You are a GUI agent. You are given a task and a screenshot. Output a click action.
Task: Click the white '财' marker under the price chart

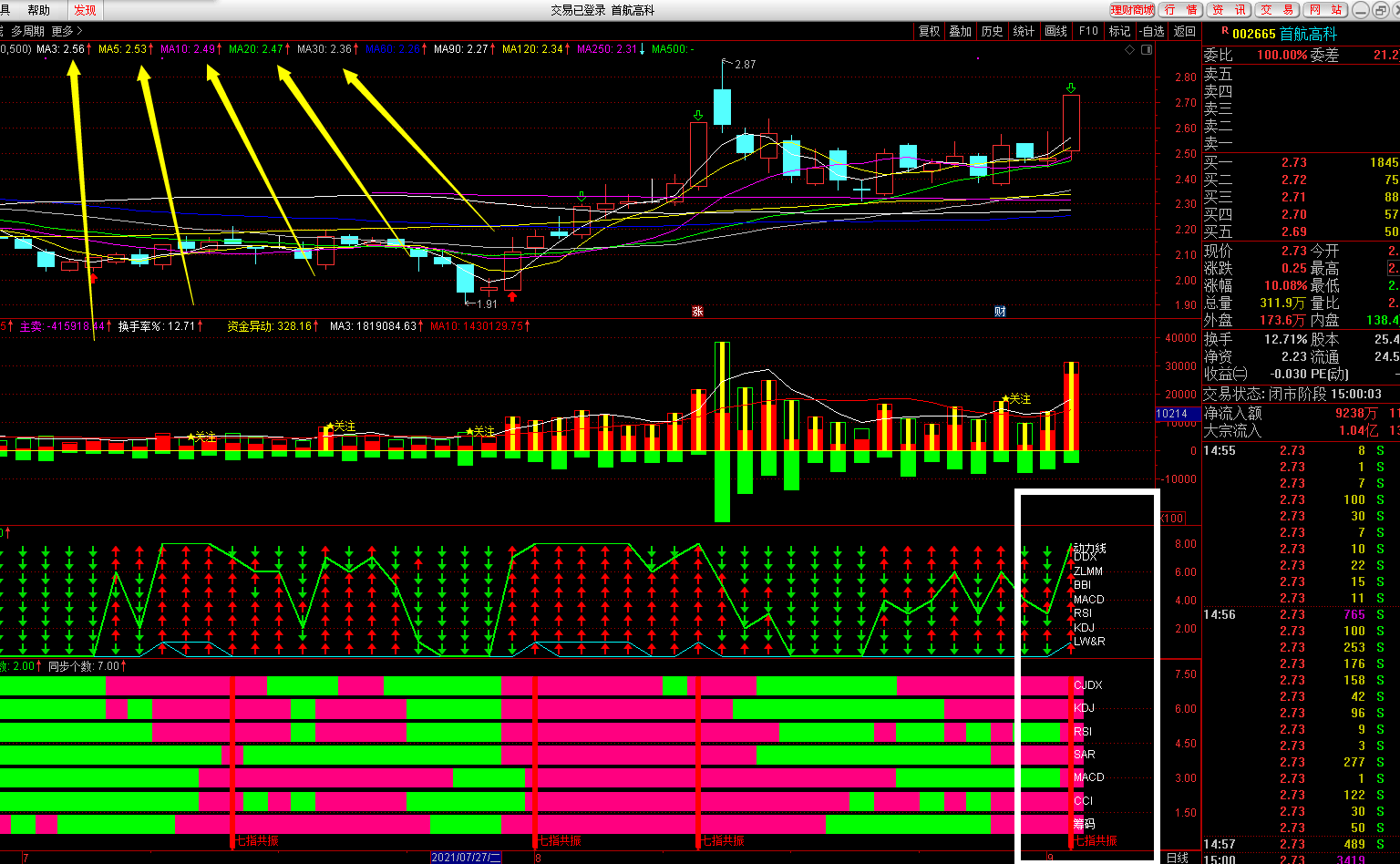pos(1000,311)
